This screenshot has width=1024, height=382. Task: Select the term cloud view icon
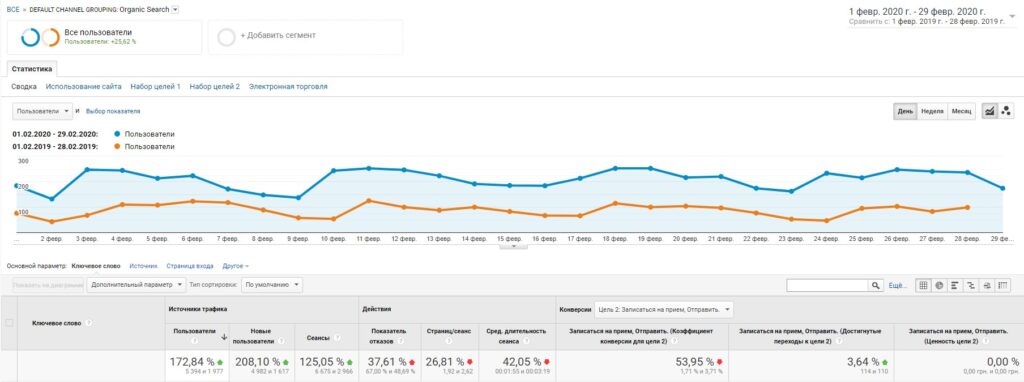[x=987, y=285]
